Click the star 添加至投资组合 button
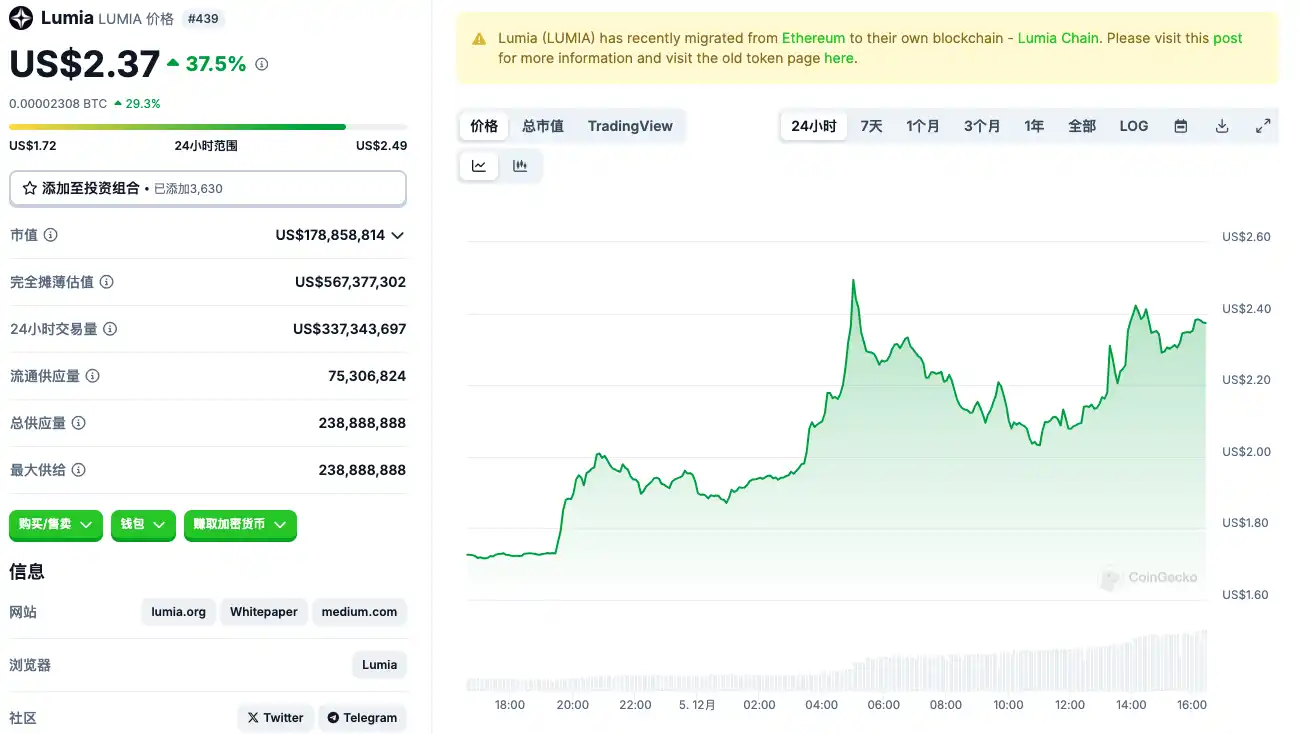The image size is (1300, 734). pyautogui.click(x=207, y=188)
